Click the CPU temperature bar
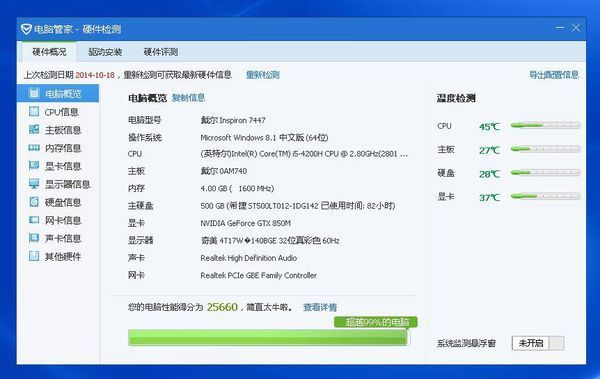 (x=545, y=125)
